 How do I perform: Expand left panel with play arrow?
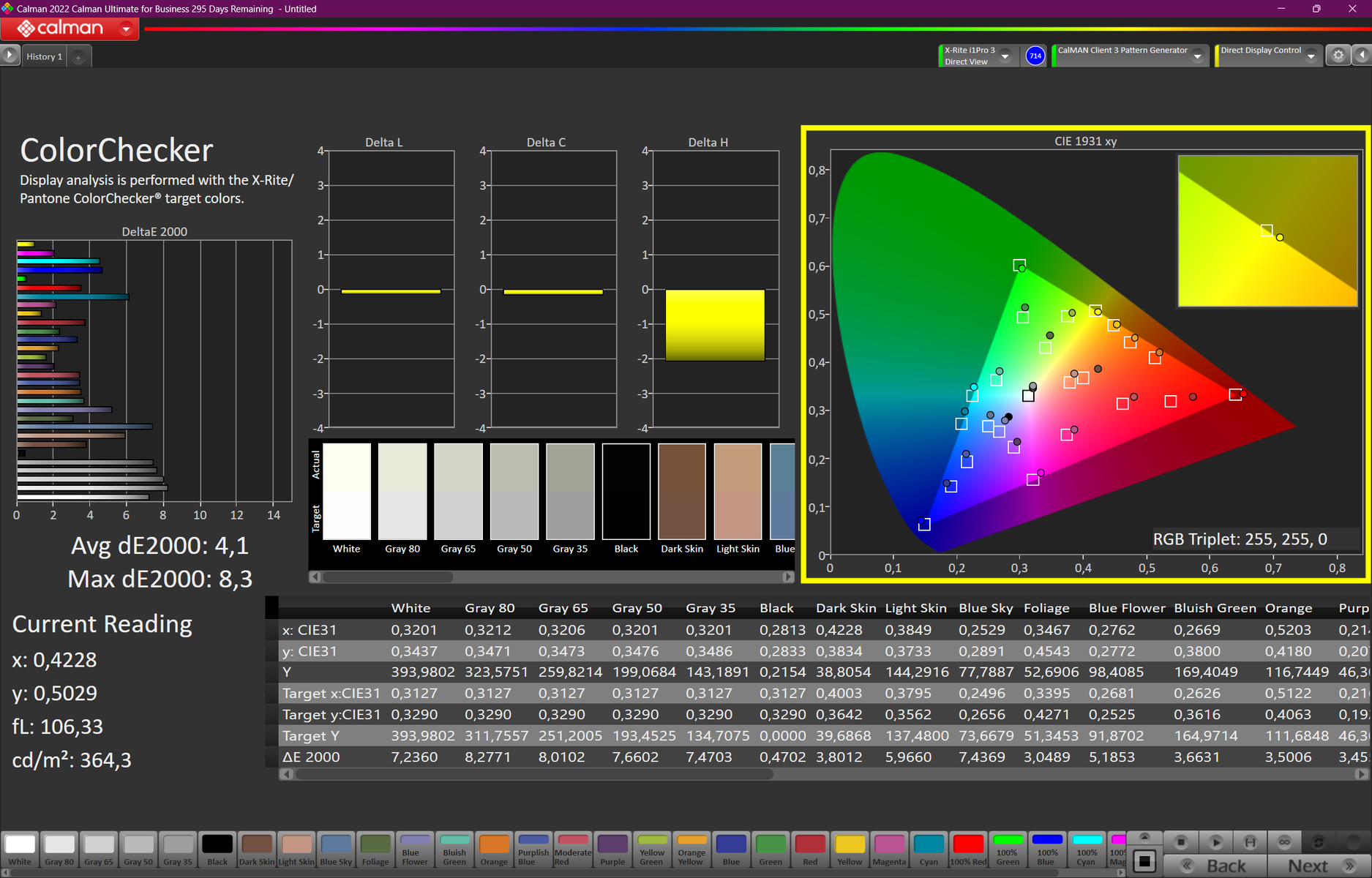click(x=10, y=56)
